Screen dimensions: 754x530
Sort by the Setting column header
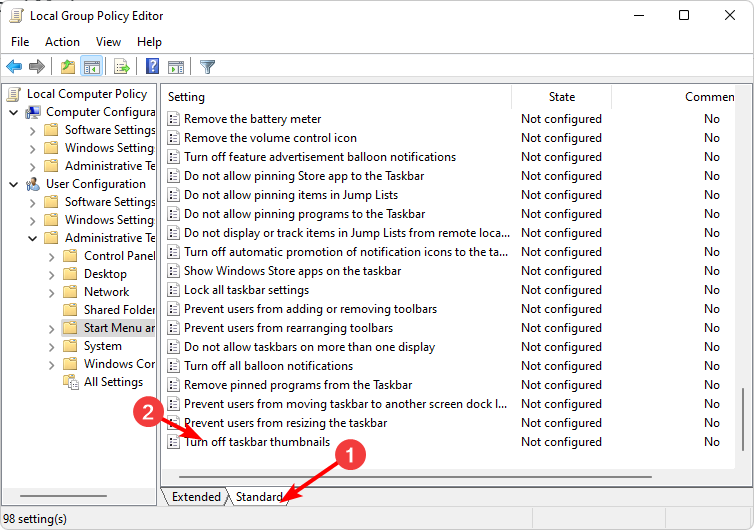point(337,97)
